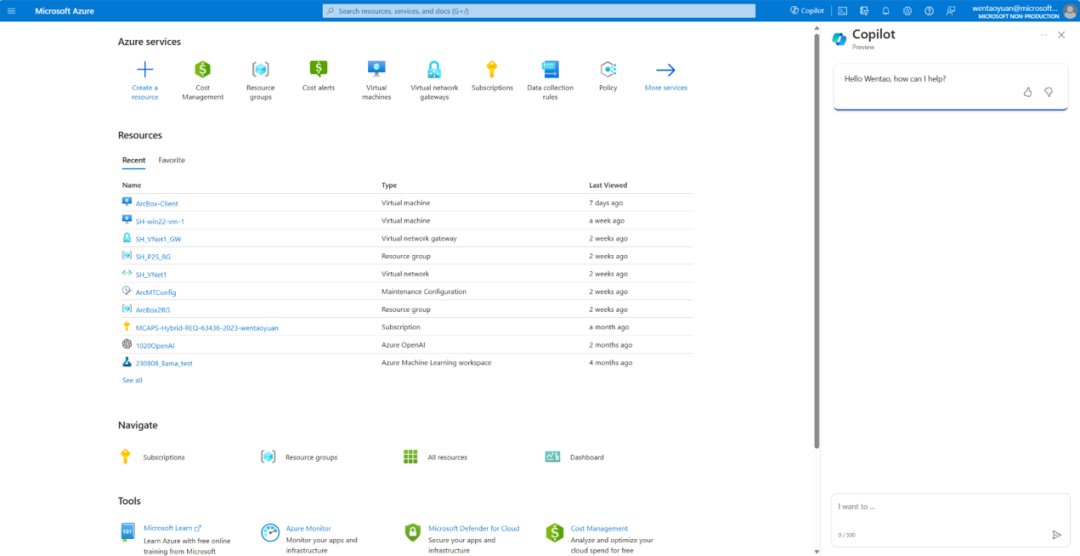Give thumbs down to the Copilot greeting
Image resolution: width=1080 pixels, height=556 pixels.
1048,92
